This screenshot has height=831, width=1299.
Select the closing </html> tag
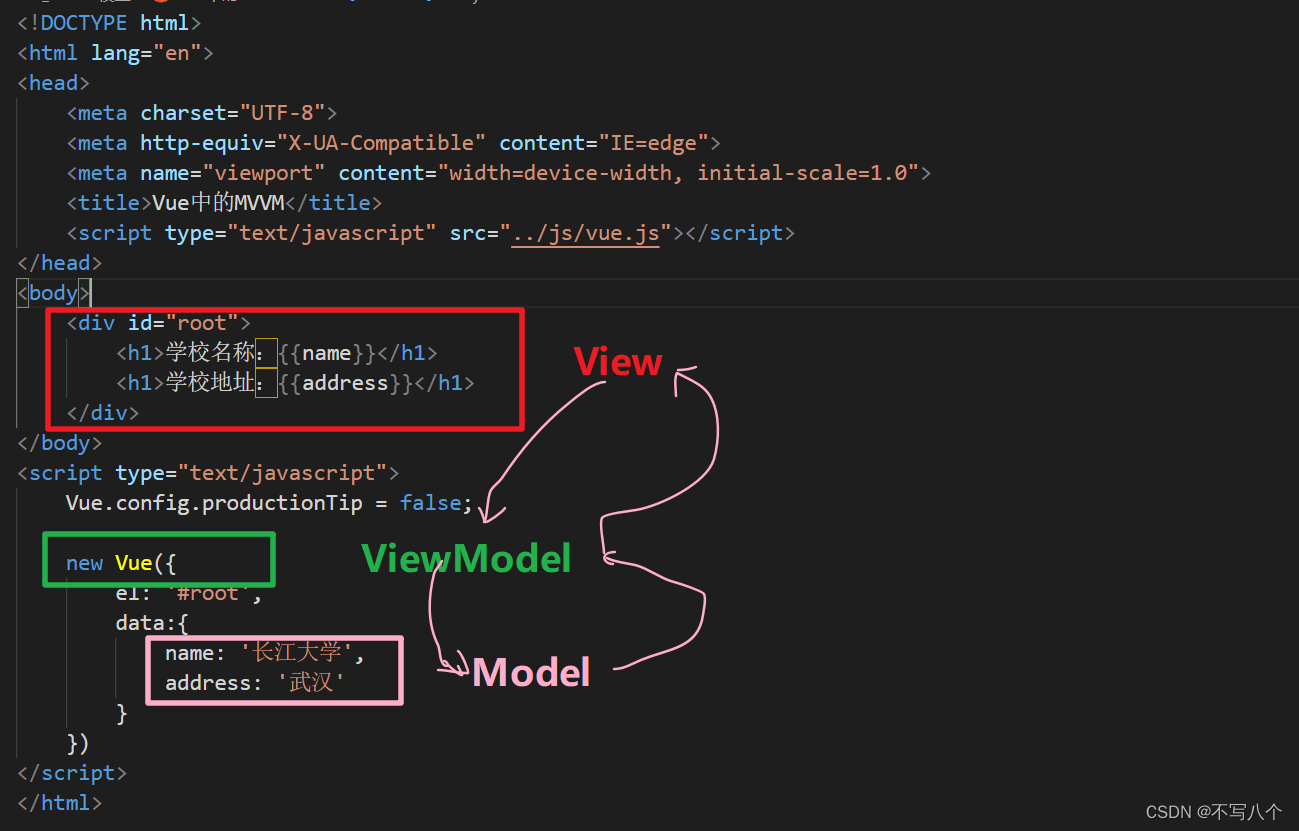60,803
